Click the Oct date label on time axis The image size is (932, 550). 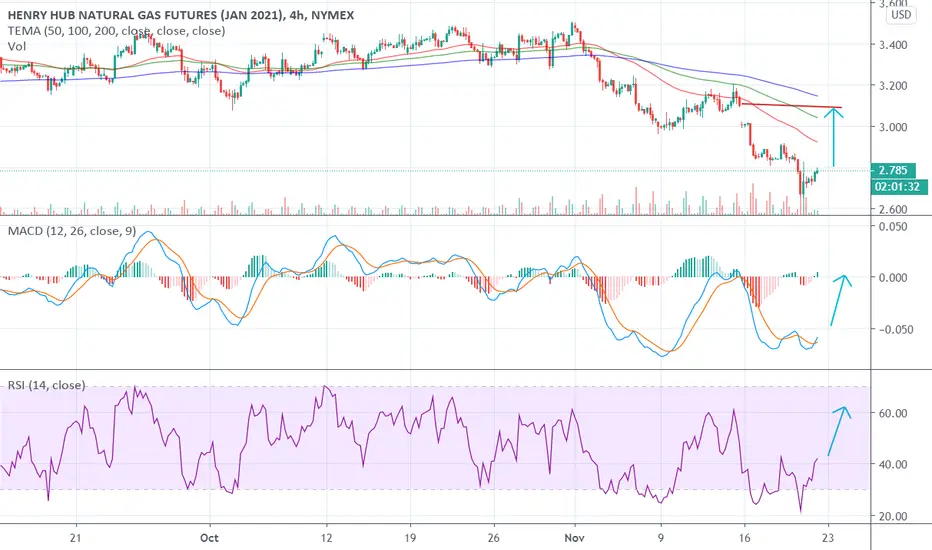[209, 538]
